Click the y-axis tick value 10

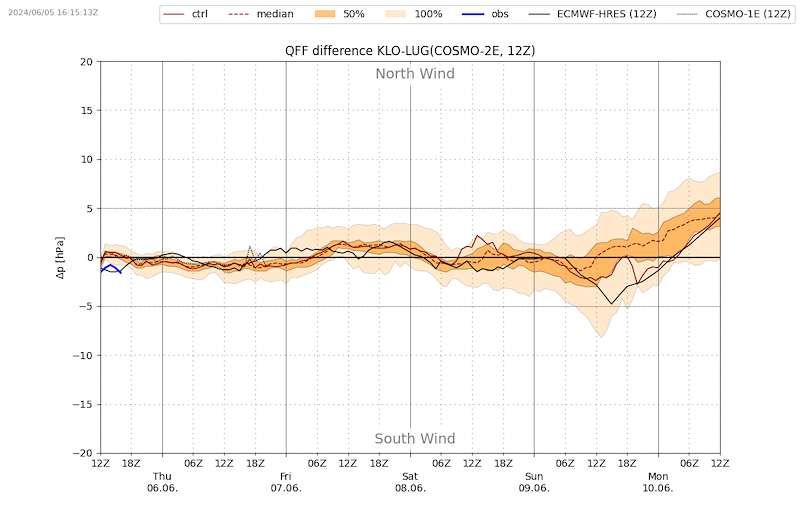tap(87, 160)
